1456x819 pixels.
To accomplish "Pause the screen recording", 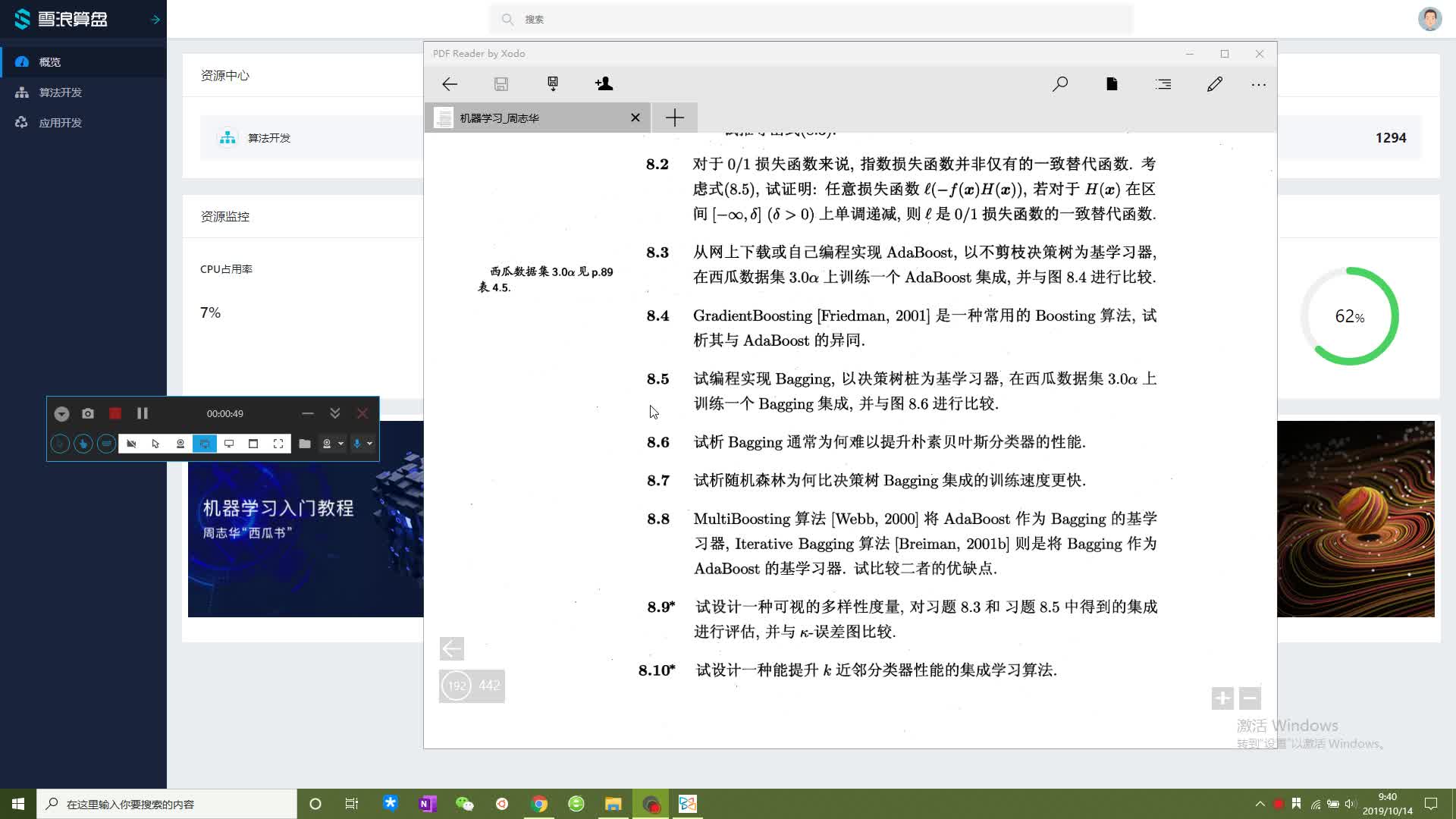I will (x=142, y=413).
